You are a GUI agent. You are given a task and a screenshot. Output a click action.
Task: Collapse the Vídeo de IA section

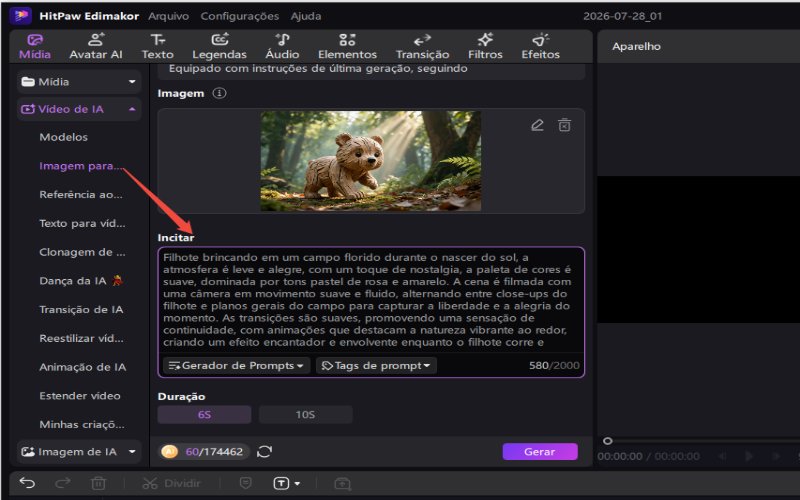(79, 109)
